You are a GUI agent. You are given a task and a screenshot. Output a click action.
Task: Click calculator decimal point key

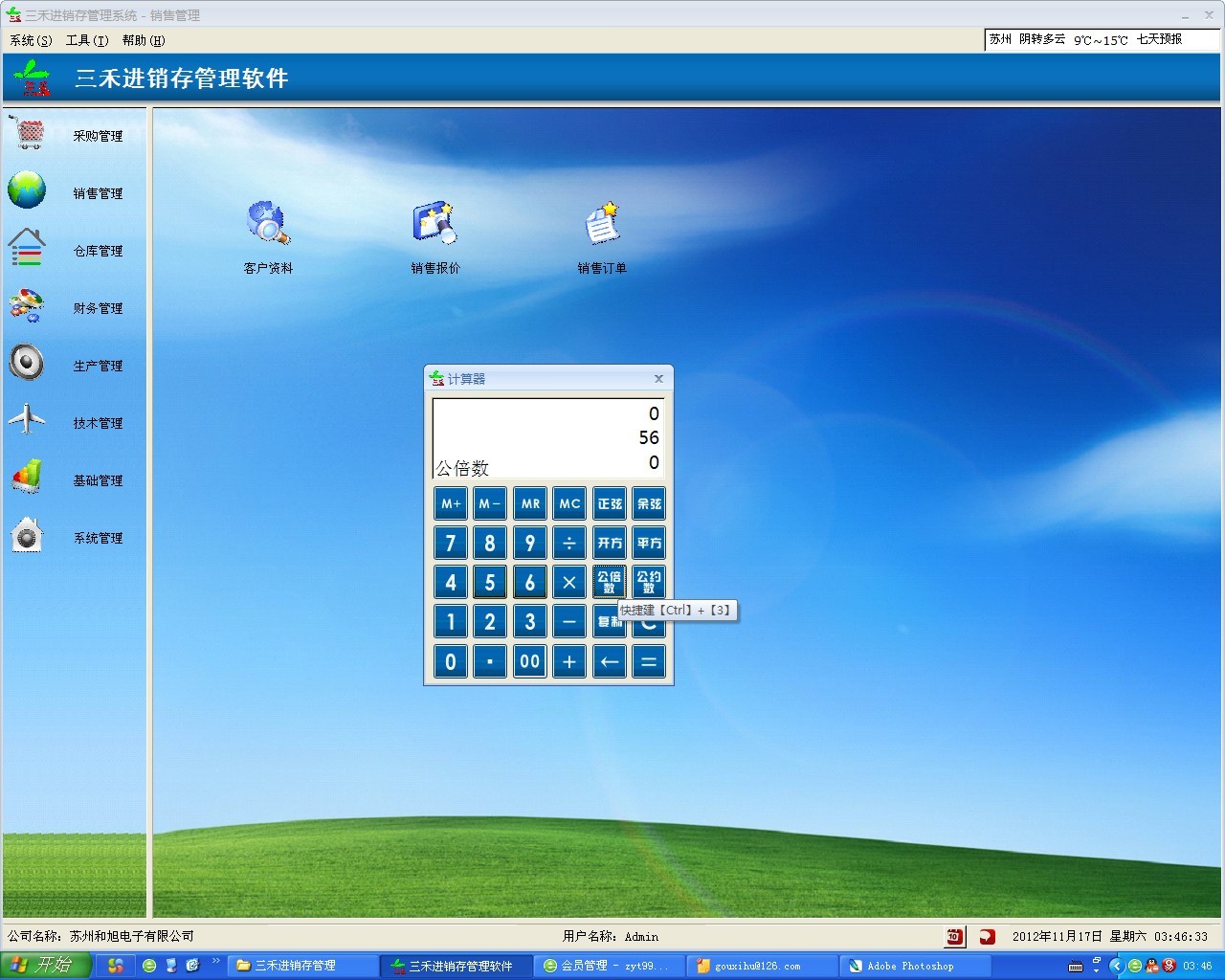(x=490, y=661)
